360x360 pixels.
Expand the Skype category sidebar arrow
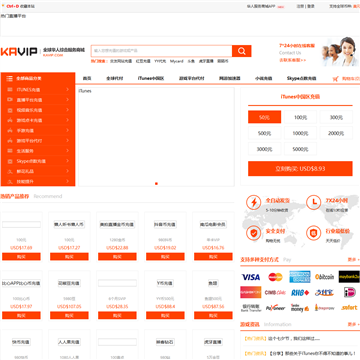tap(68, 161)
